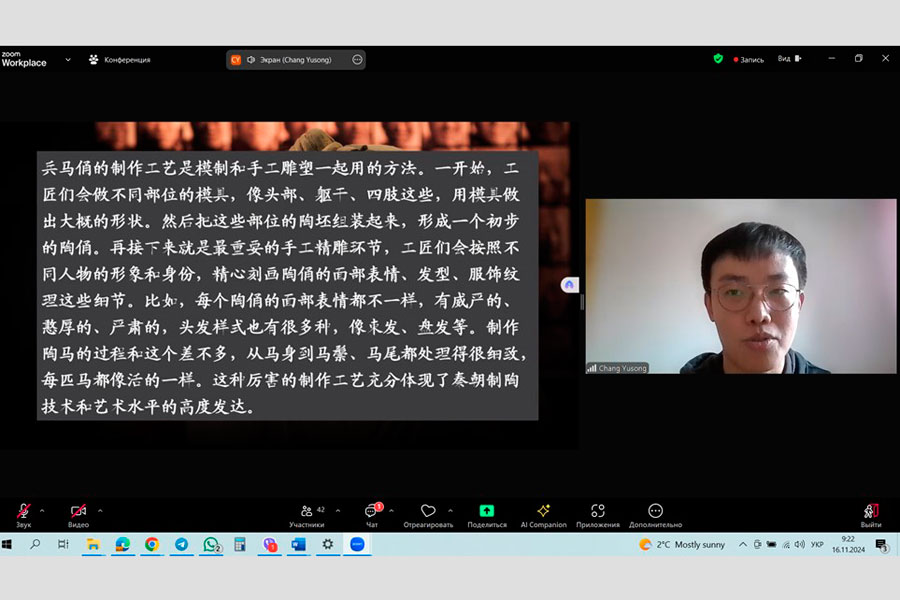Open Calculator from taskbar
The image size is (900, 600).
tap(240, 544)
